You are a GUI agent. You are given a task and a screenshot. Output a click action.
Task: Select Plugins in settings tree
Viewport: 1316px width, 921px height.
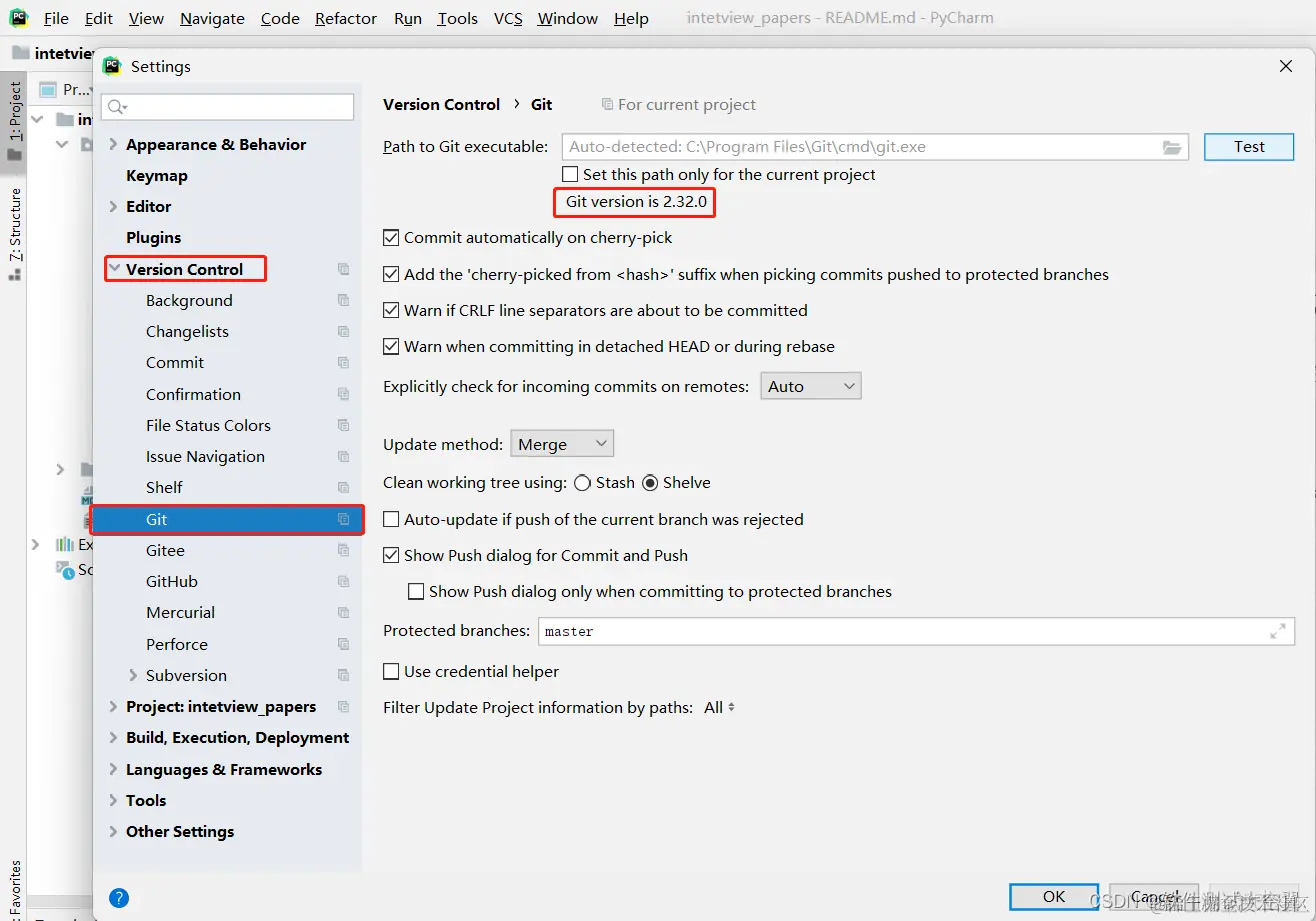[x=154, y=238]
